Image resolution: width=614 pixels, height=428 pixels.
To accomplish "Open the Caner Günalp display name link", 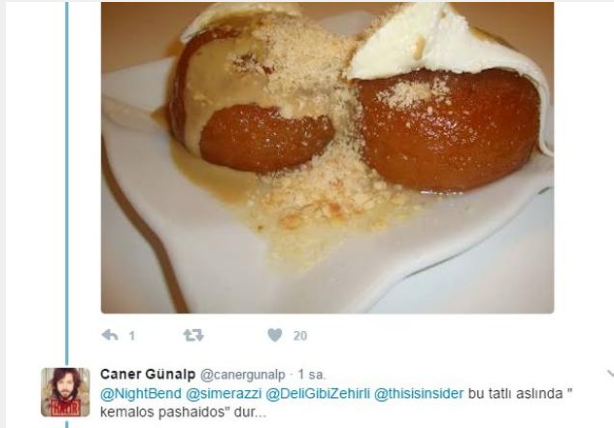I will 148,374.
